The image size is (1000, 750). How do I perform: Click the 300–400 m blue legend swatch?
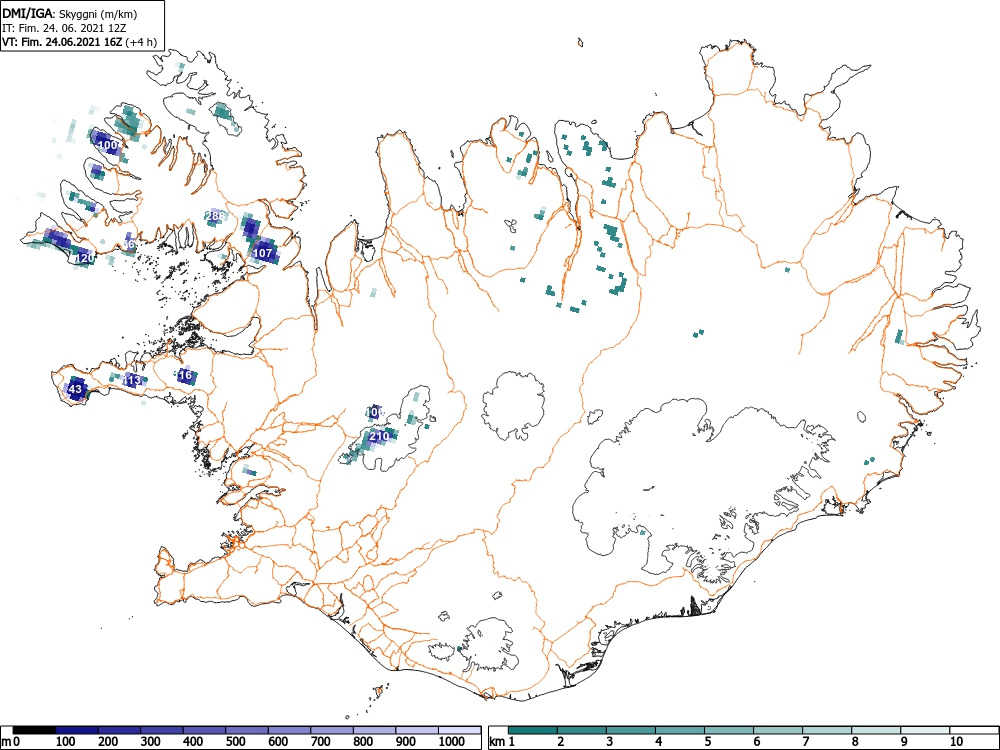point(162,730)
